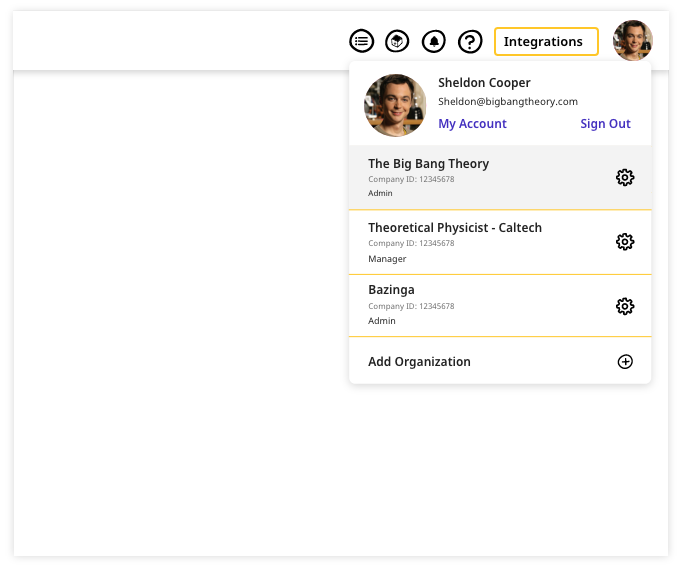682x568 pixels.
Task: Open the My Account link
Action: pyautogui.click(x=472, y=124)
